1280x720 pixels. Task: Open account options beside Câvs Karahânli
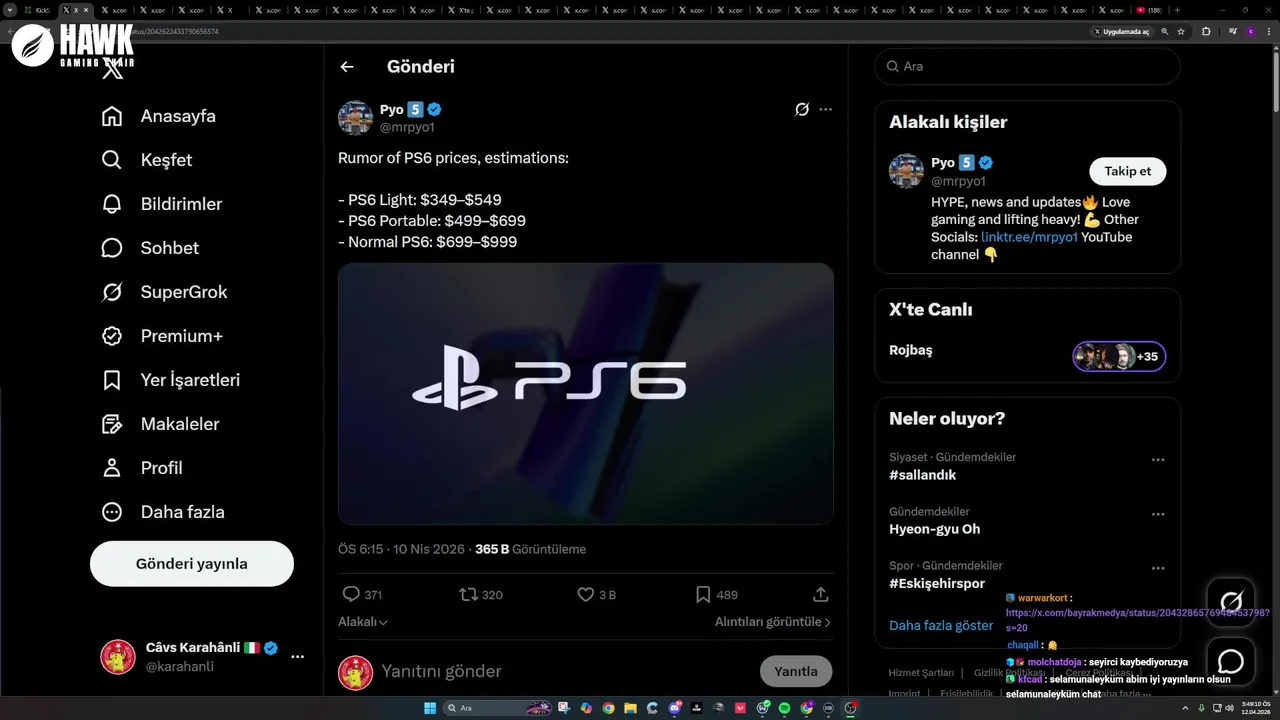tap(297, 657)
